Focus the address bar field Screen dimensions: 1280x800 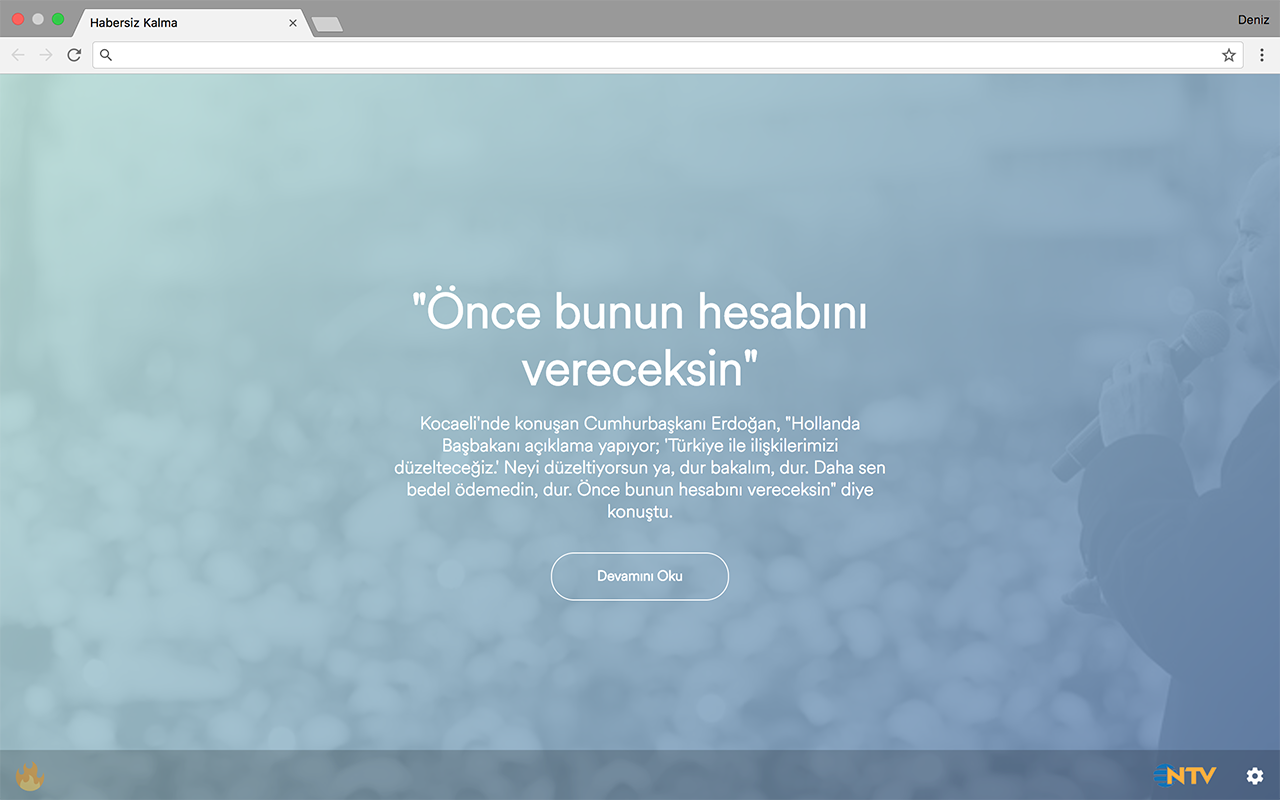(667, 55)
